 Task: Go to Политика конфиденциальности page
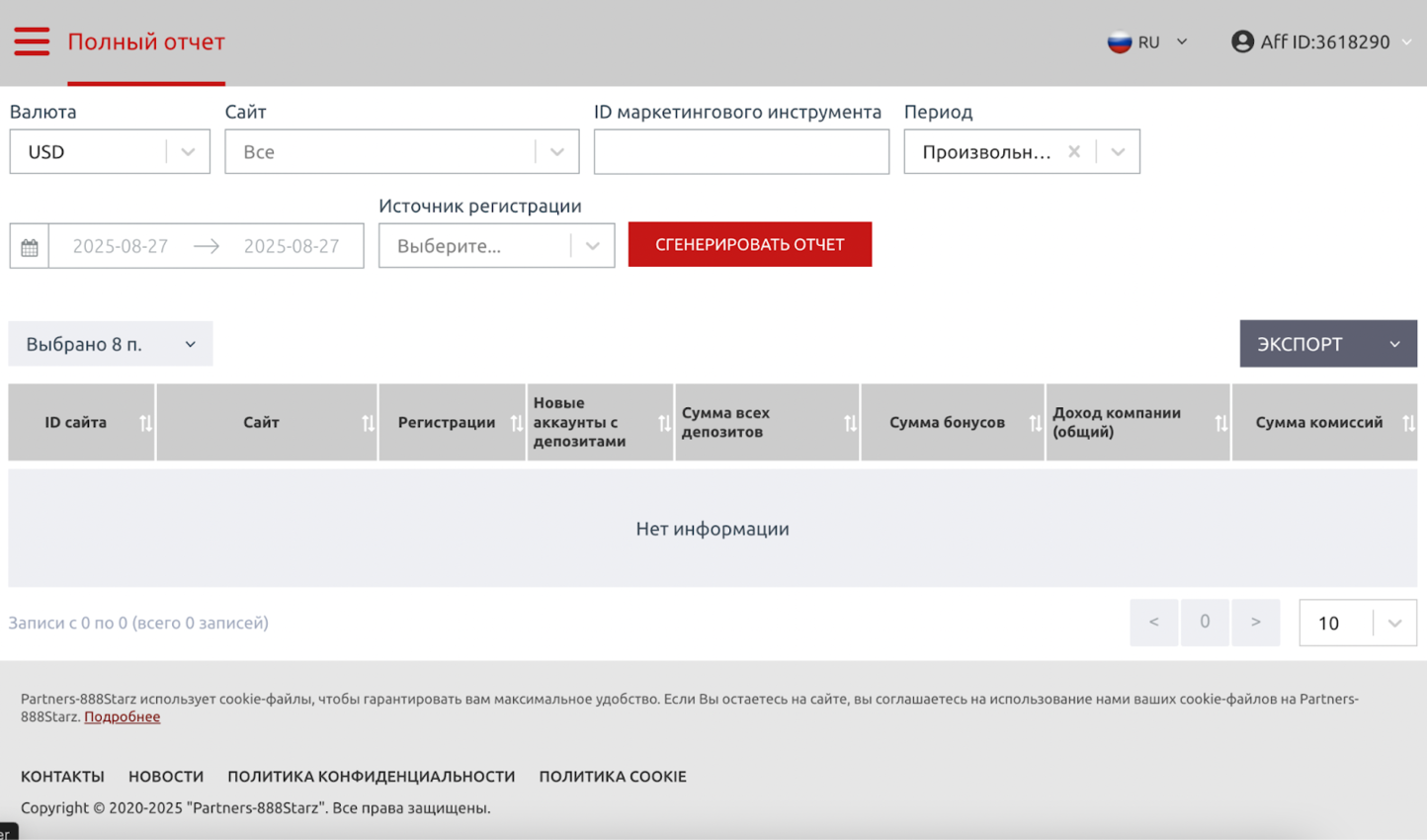(371, 777)
